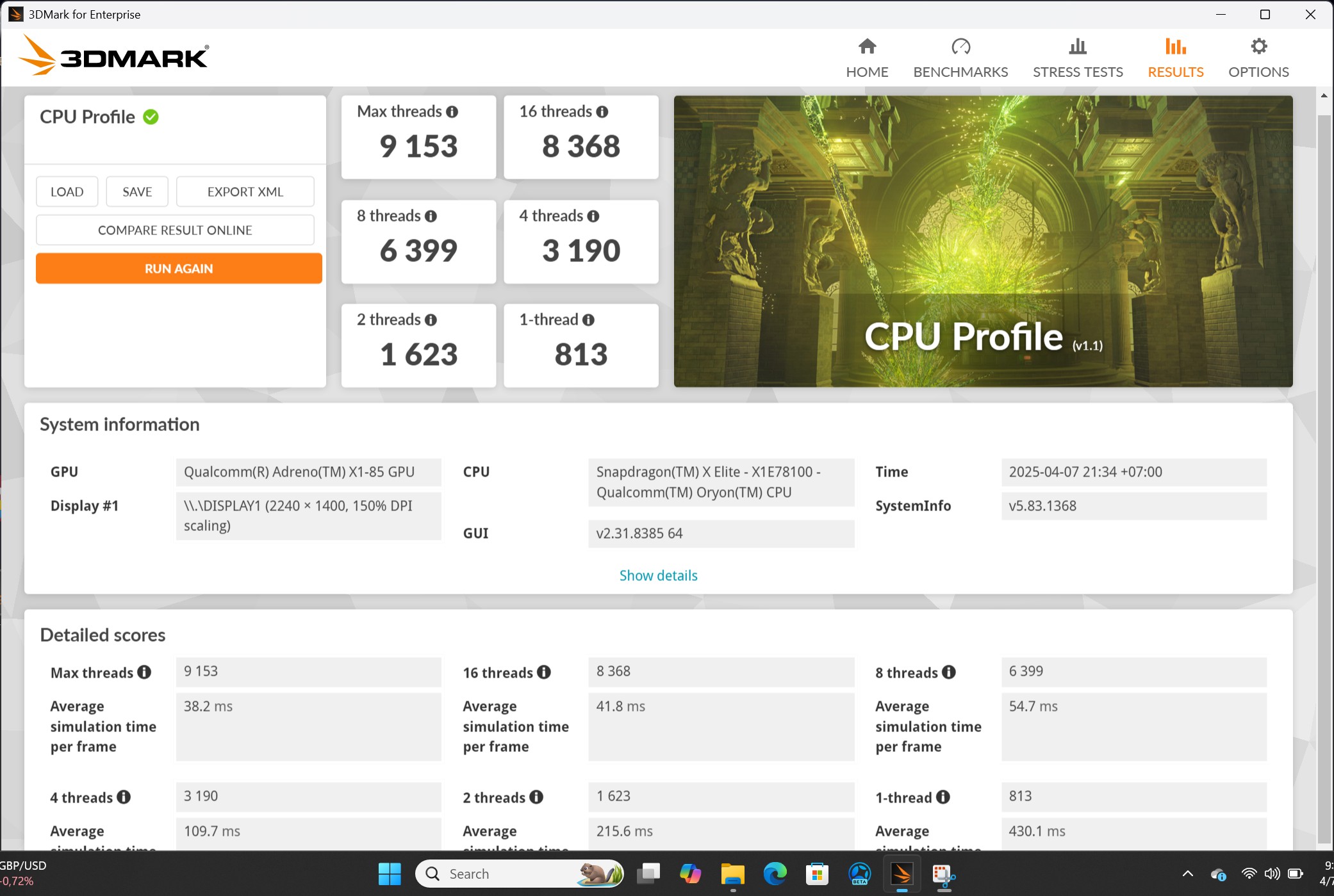Viewport: 1334px width, 896px height.
Task: Launch Copilot from the taskbar
Action: [x=690, y=874]
